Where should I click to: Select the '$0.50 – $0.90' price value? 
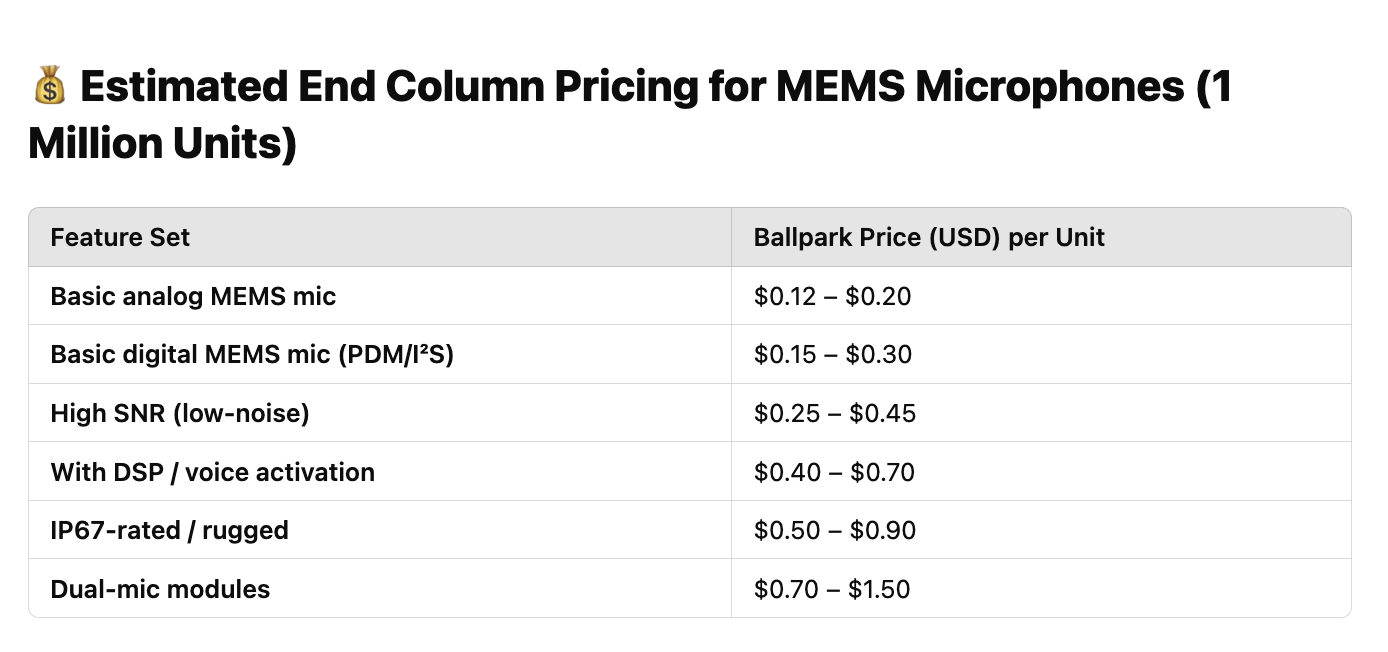[x=835, y=530]
